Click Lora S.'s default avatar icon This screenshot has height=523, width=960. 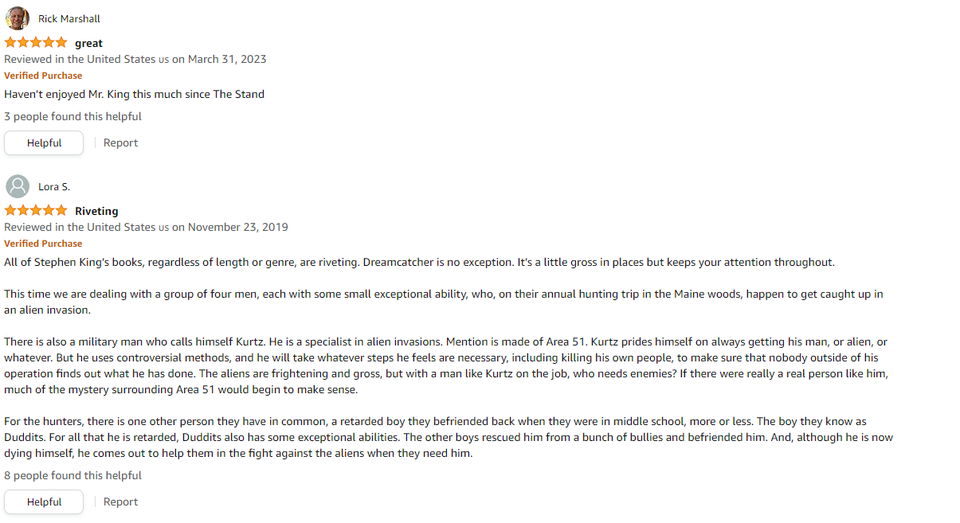tap(17, 187)
